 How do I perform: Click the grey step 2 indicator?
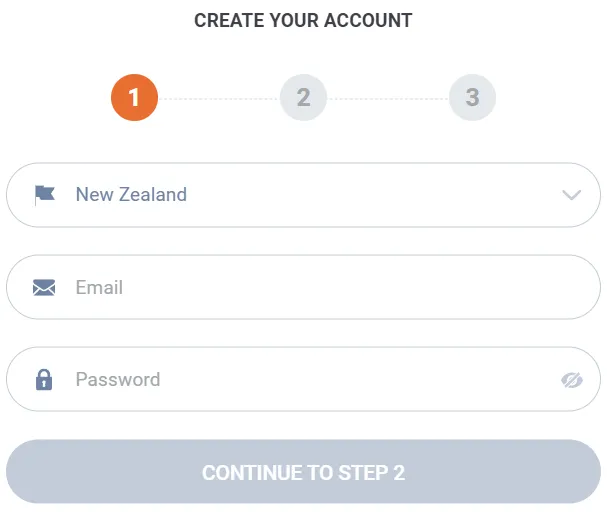tap(303, 98)
